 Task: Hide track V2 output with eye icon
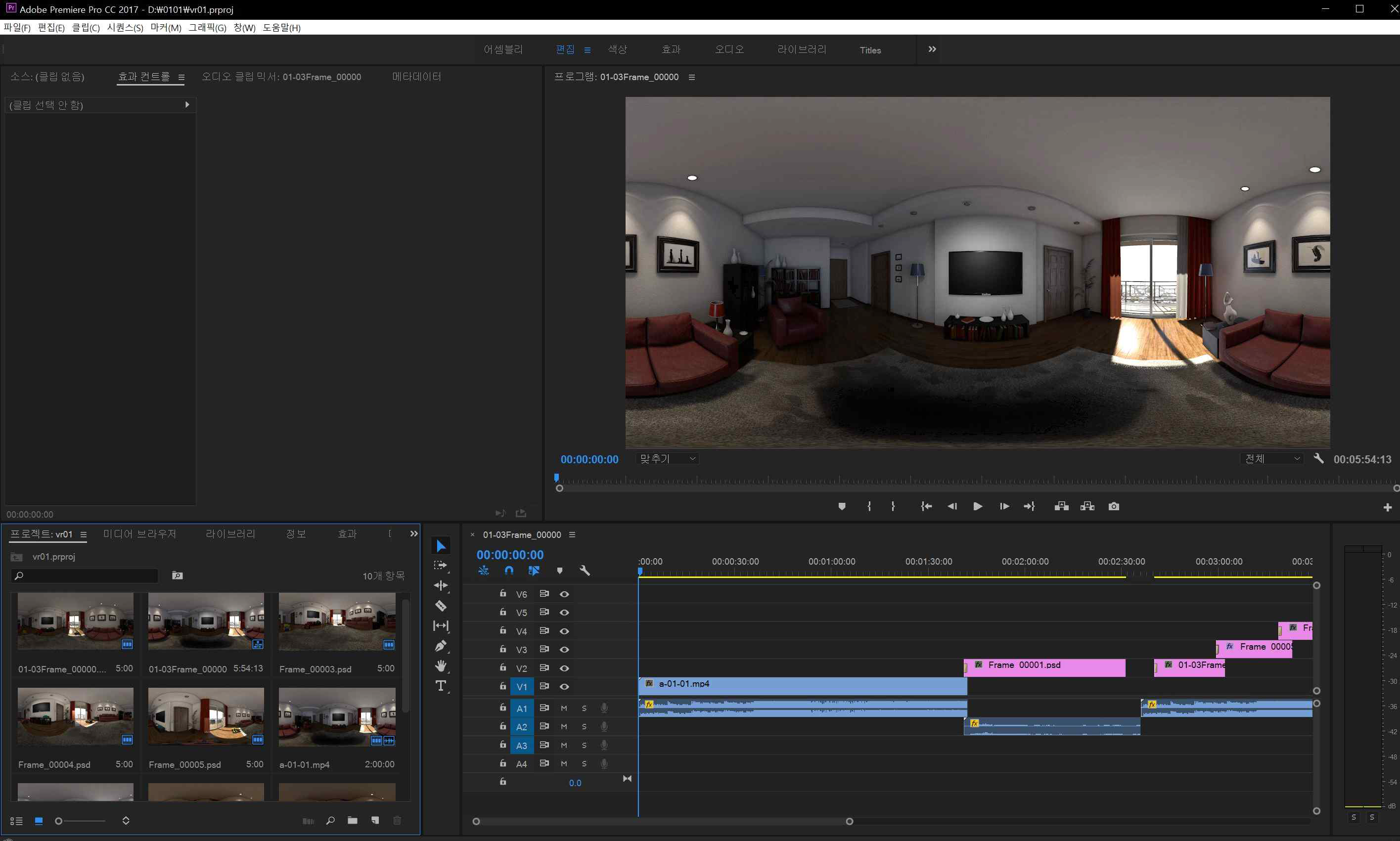(x=564, y=668)
